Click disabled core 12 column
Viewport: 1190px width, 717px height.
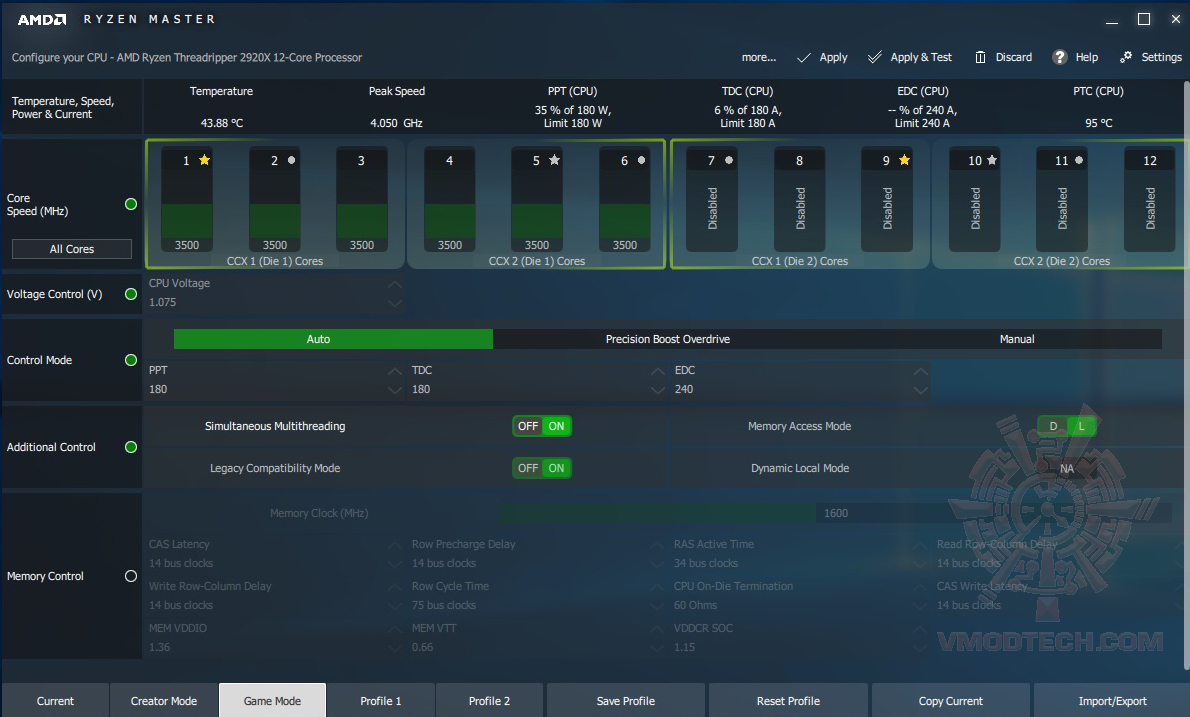[x=1150, y=199]
